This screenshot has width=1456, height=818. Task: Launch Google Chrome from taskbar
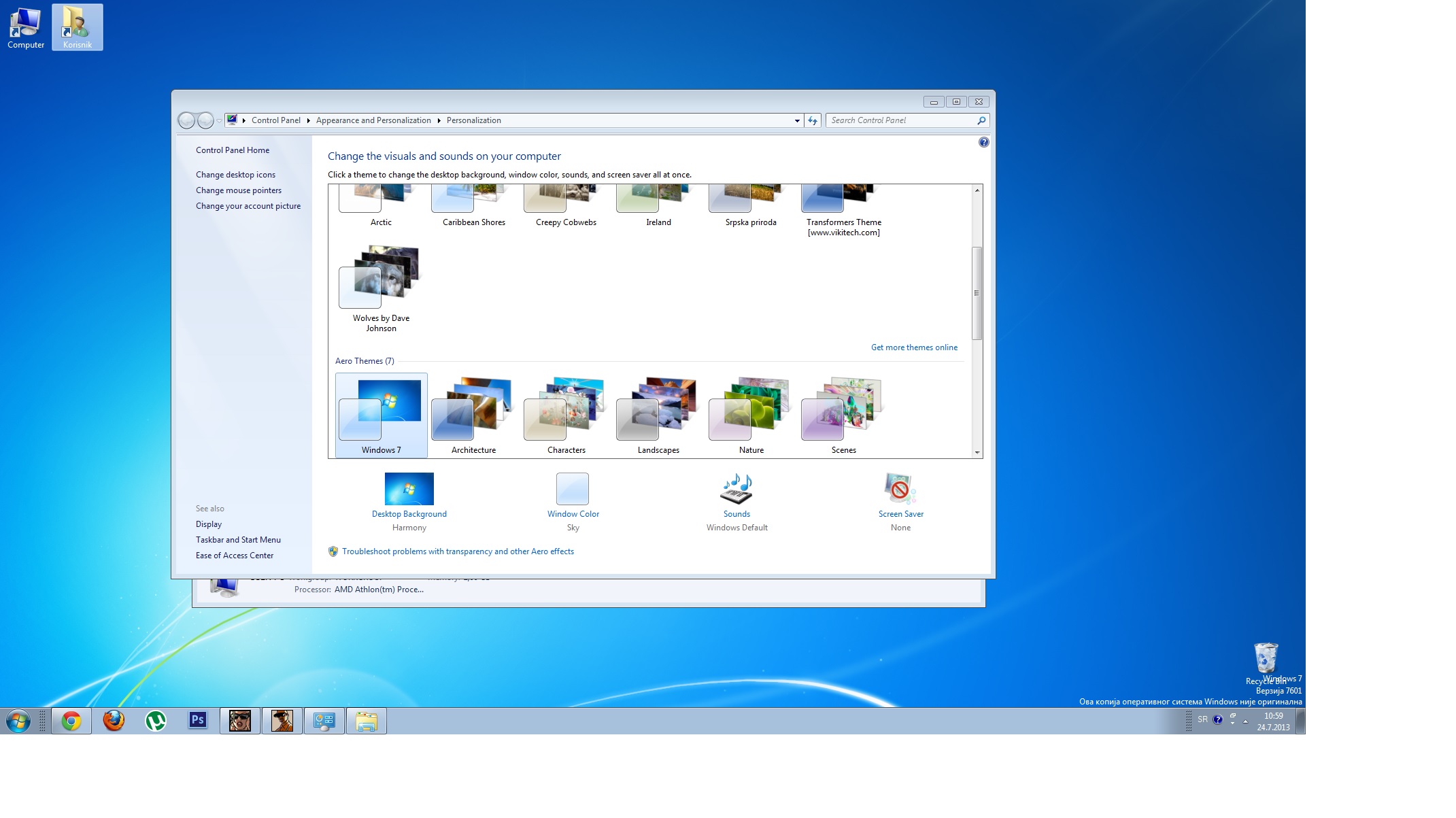click(x=71, y=721)
